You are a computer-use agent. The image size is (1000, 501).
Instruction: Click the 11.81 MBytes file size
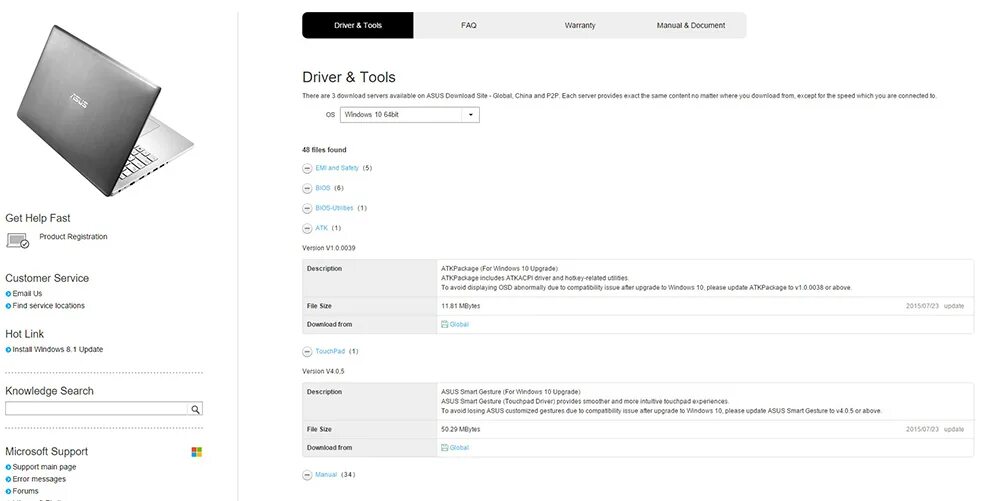coord(460,306)
